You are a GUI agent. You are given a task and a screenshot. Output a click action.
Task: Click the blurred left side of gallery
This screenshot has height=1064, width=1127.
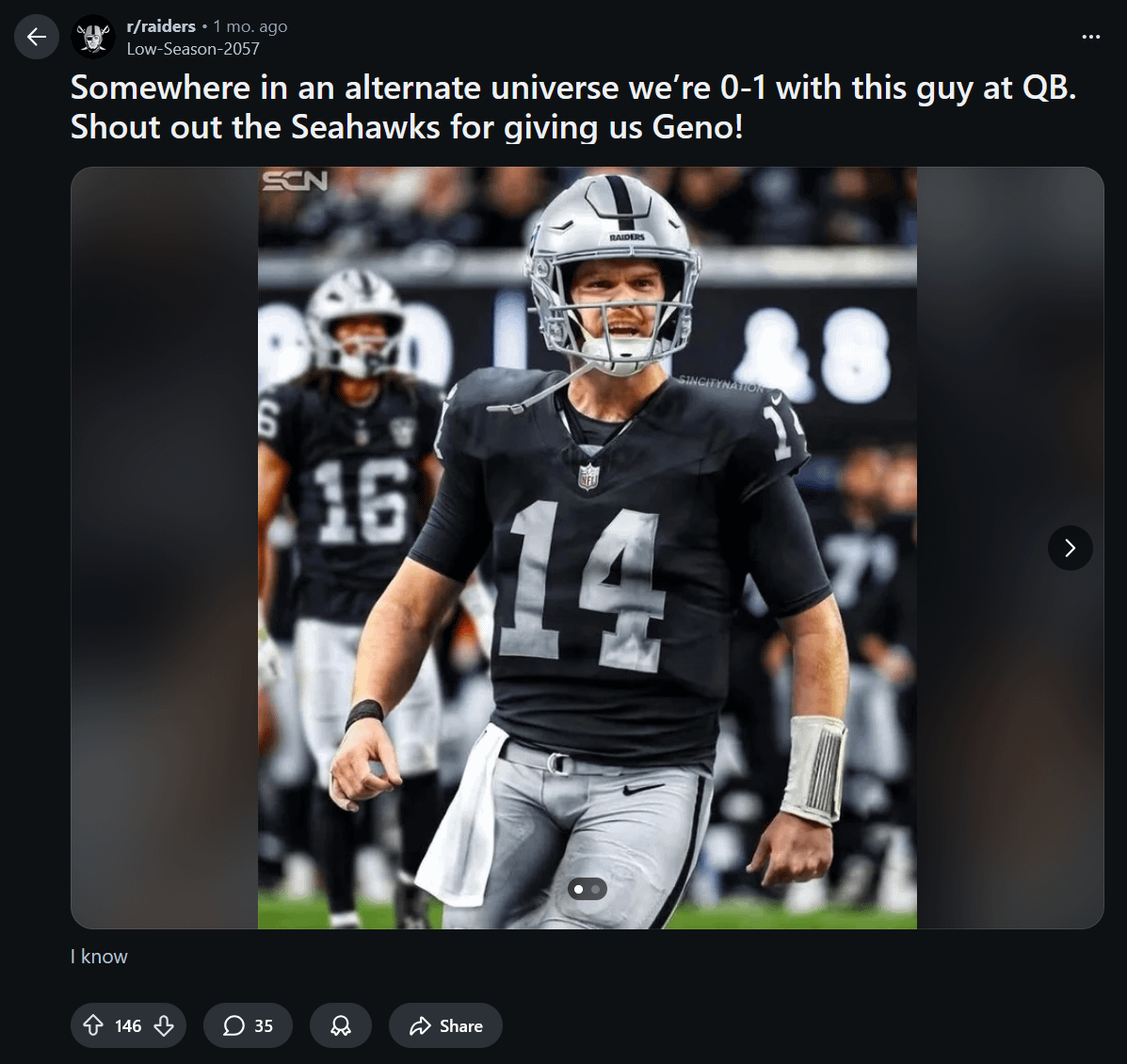point(164,546)
